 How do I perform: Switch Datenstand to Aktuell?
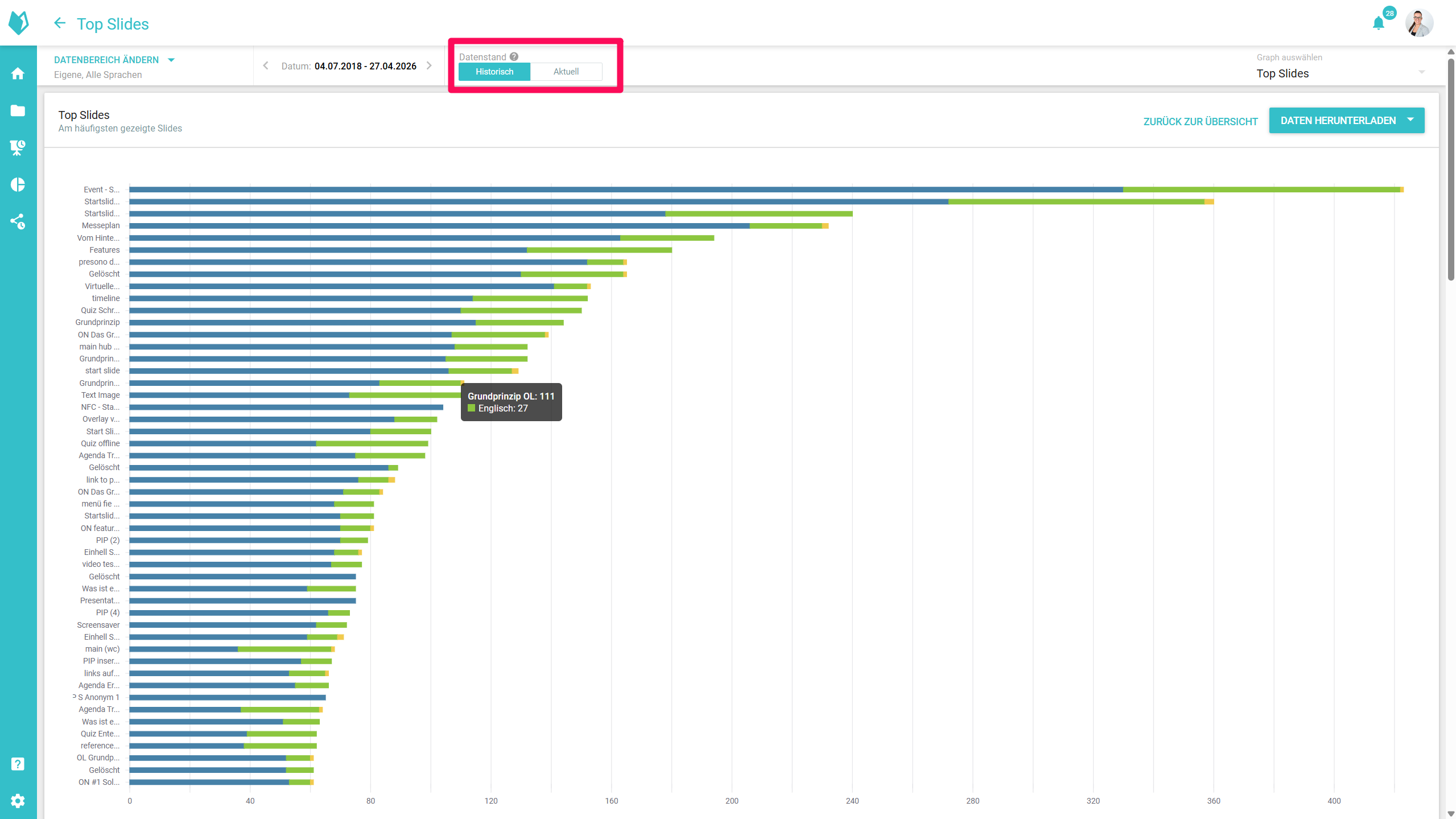[566, 72]
